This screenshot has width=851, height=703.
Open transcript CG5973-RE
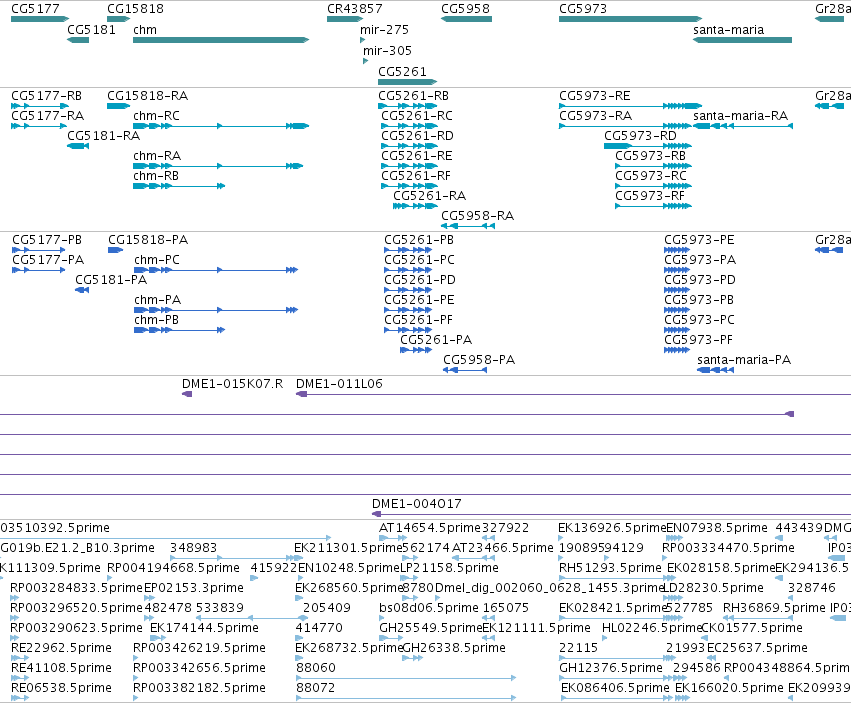pos(595,96)
